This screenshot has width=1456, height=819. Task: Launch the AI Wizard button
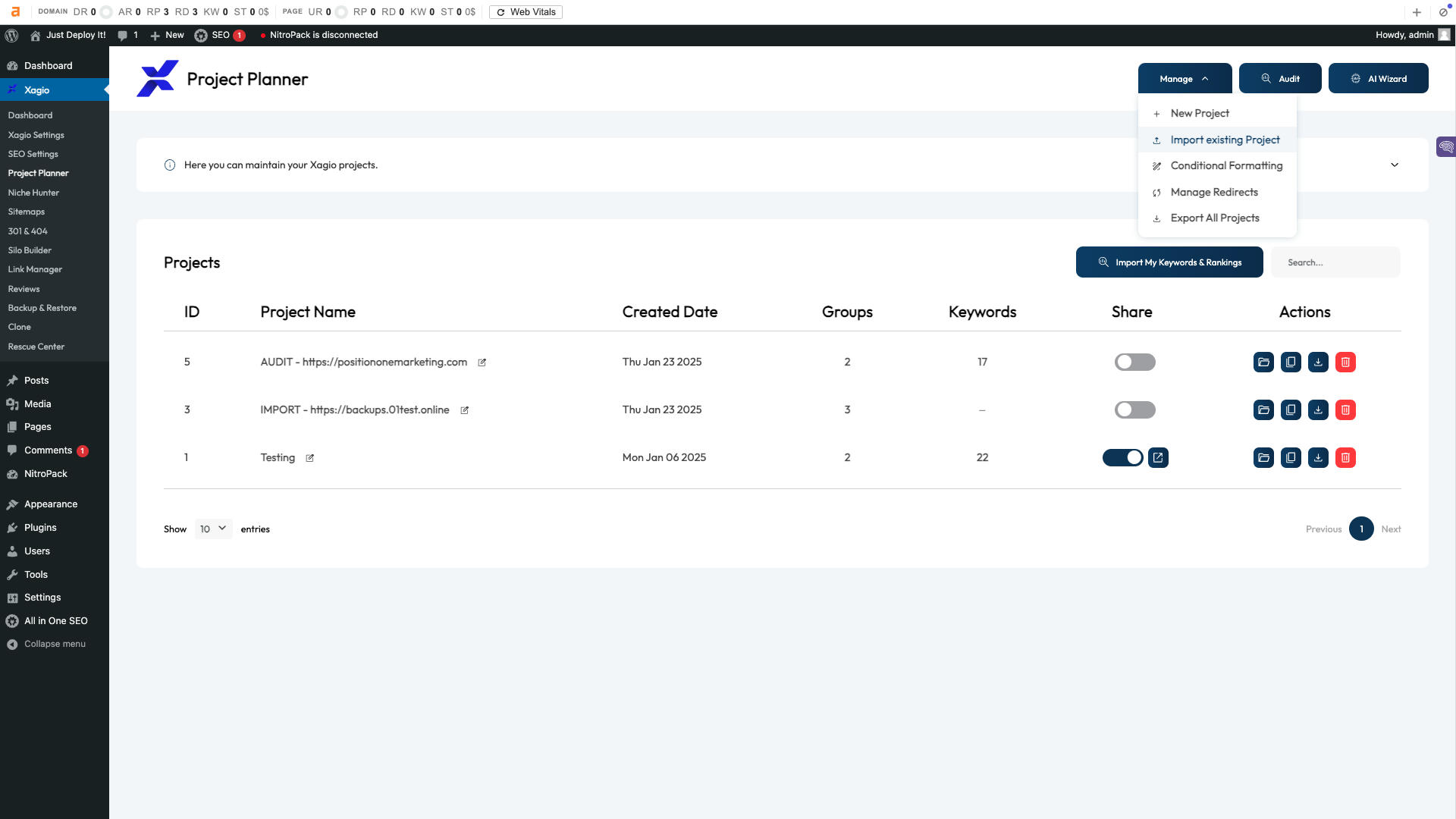pos(1378,79)
